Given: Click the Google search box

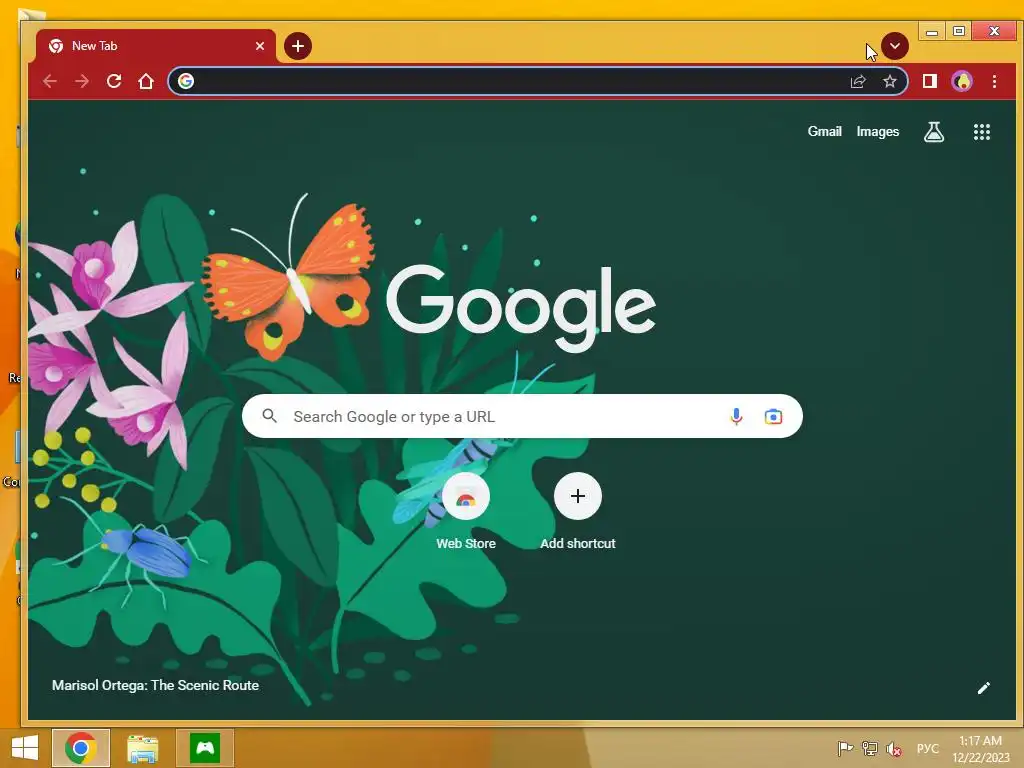Looking at the screenshot, I should pos(522,416).
